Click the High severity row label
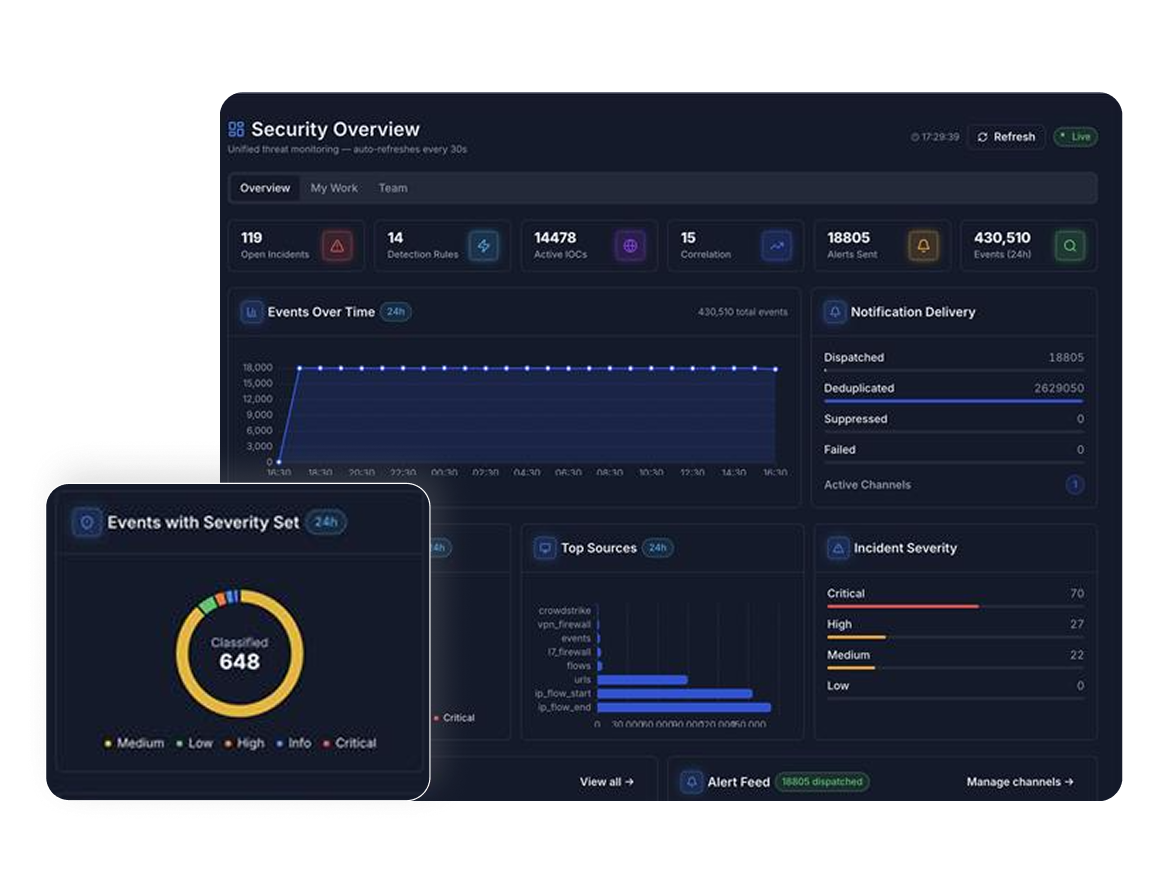The image size is (1167, 894). [840, 625]
